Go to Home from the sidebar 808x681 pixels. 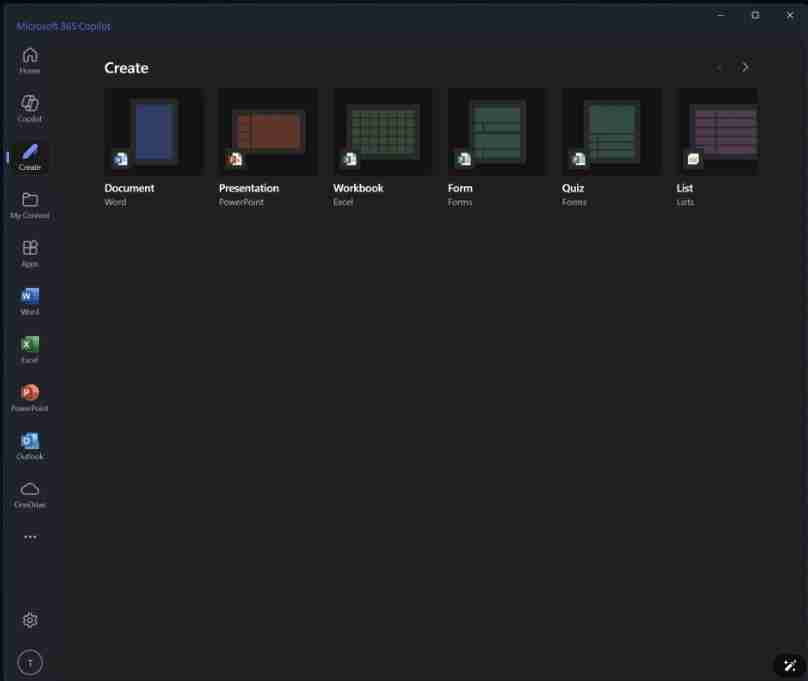click(x=30, y=62)
